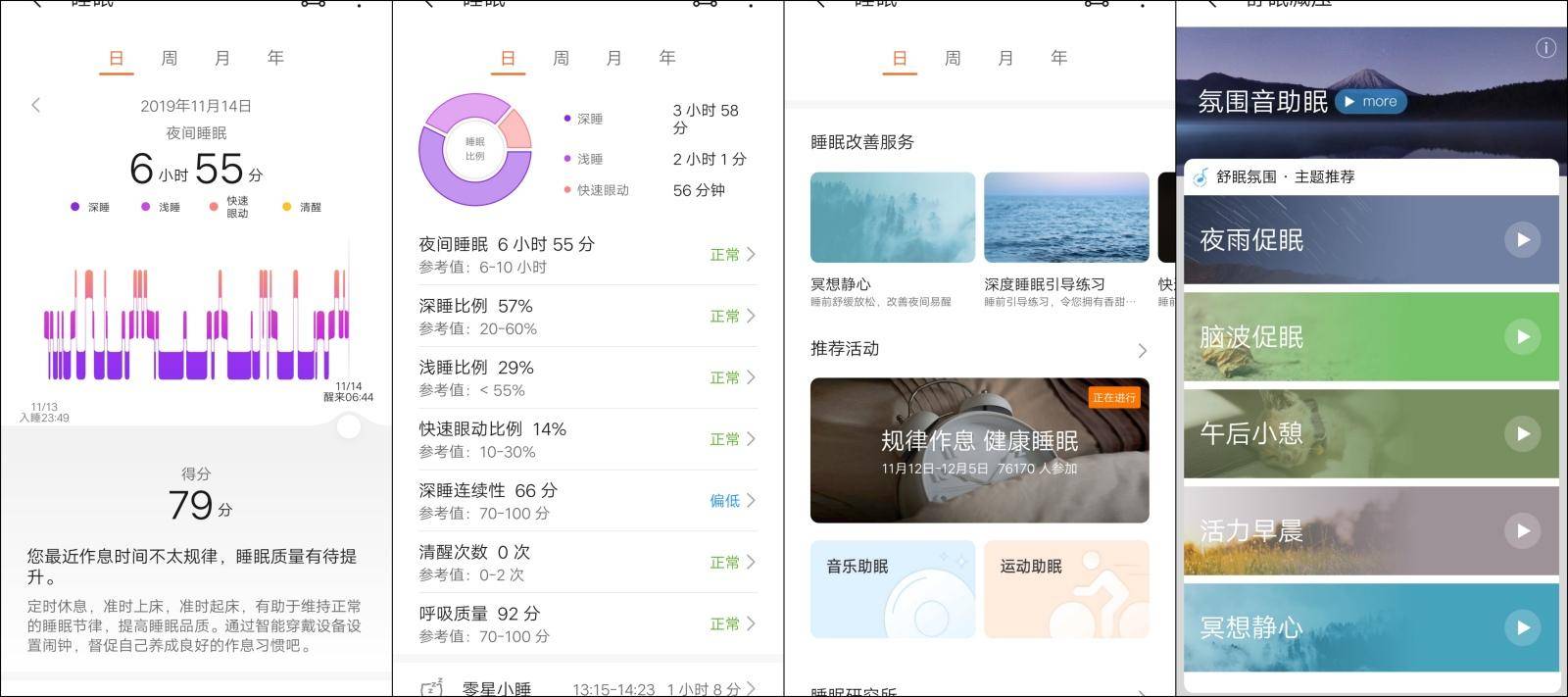Open info icon on 氛围音助眠 banner
Viewport: 1568px width, 697px height.
1545,47
